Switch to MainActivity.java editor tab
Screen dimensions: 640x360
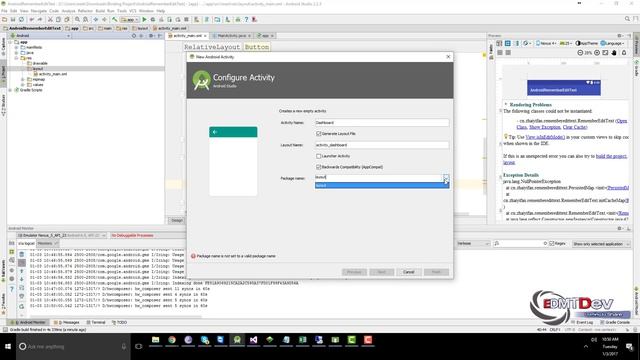click(x=231, y=36)
